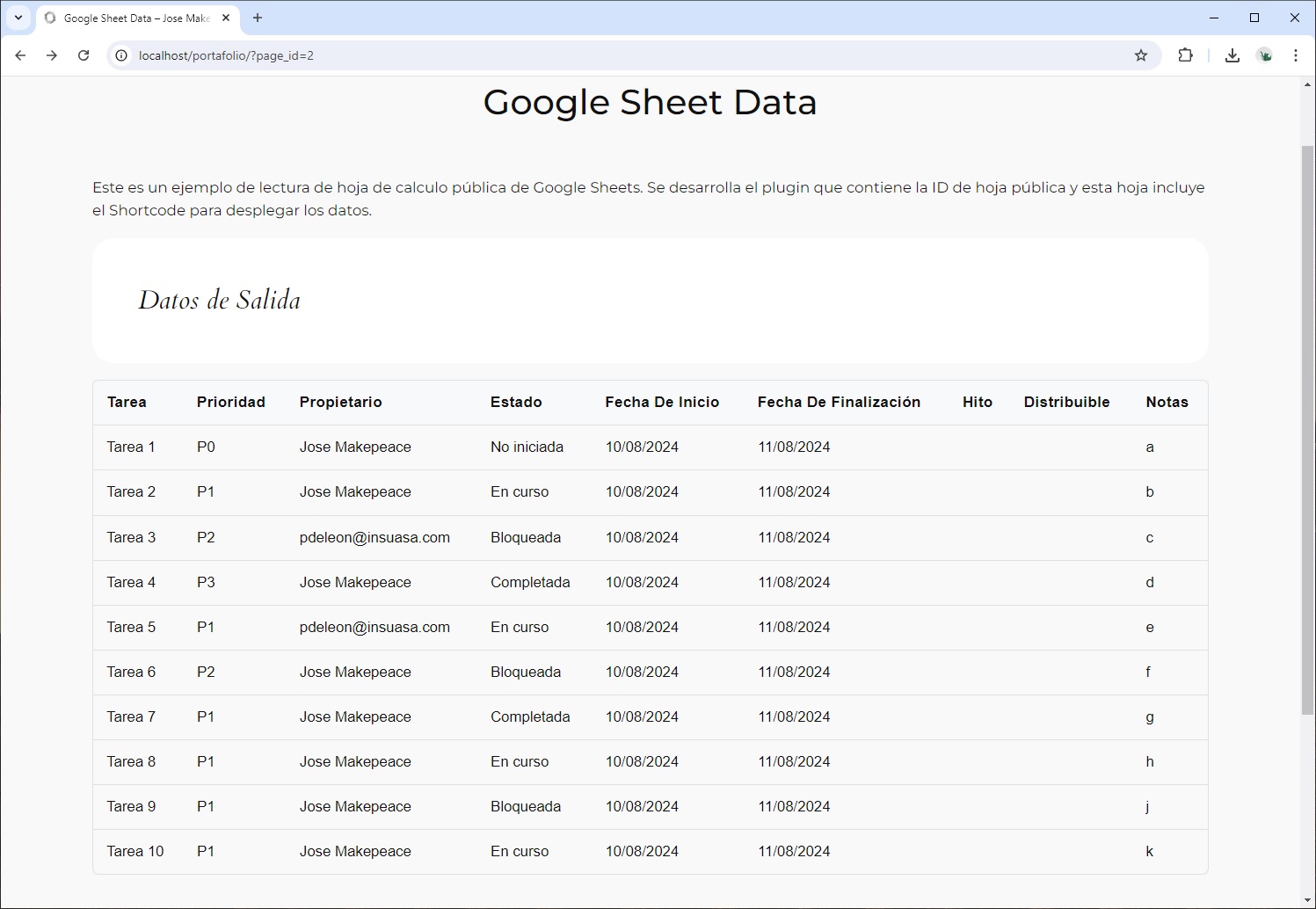1316x909 pixels.
Task: Click note 'k' in Tarea 10 row
Action: coord(1150,851)
